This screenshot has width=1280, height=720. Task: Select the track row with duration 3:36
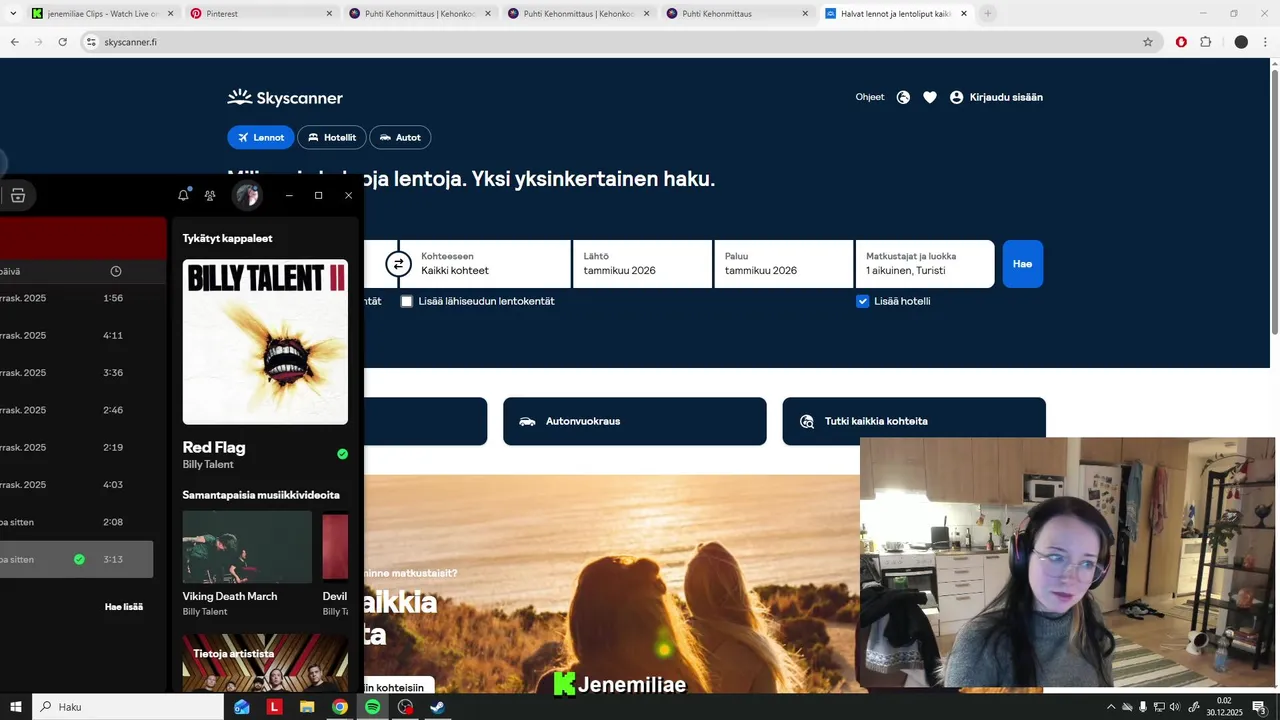pyautogui.click(x=77, y=373)
